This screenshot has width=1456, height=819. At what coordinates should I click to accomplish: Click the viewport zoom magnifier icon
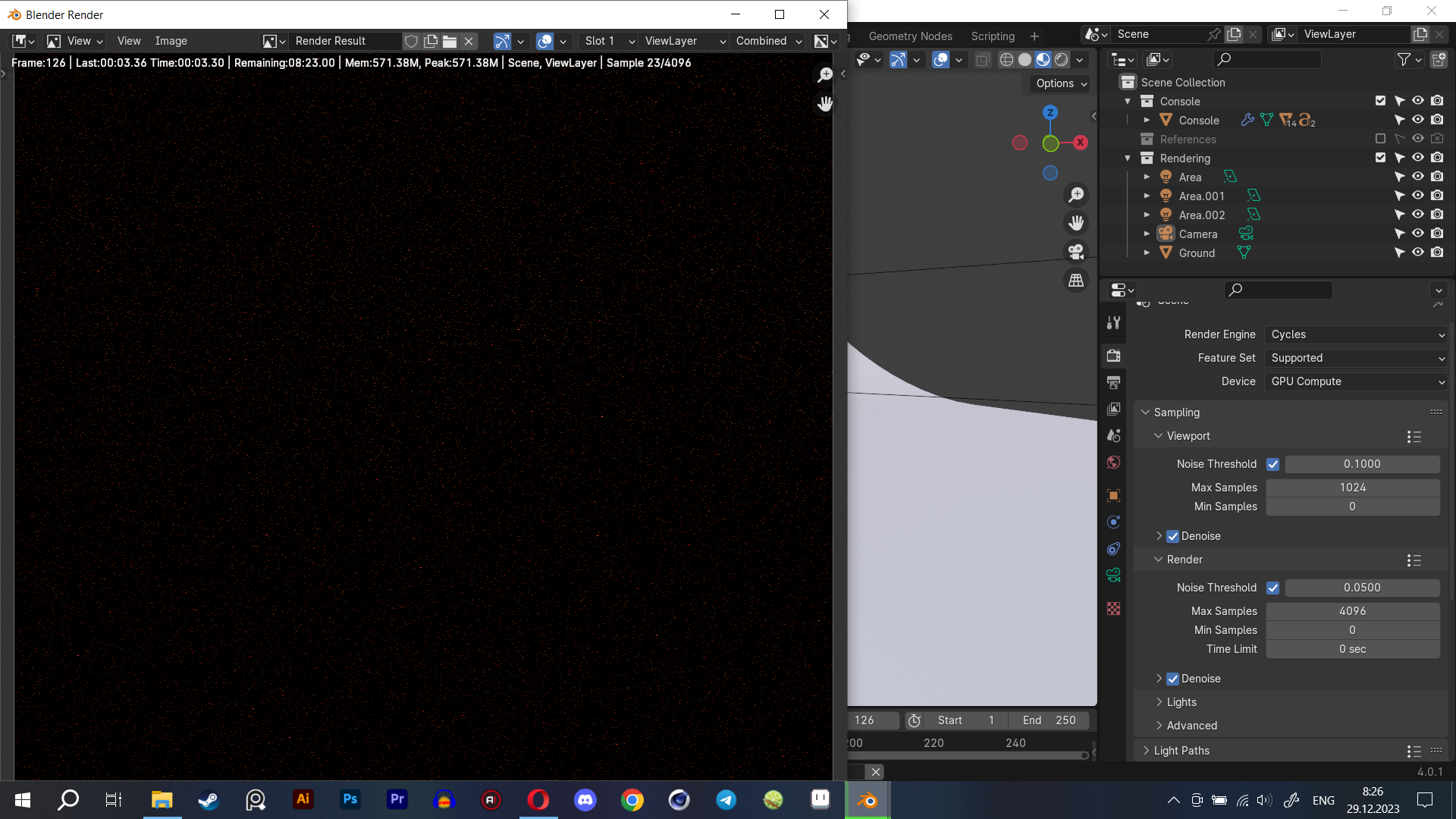coord(1076,195)
